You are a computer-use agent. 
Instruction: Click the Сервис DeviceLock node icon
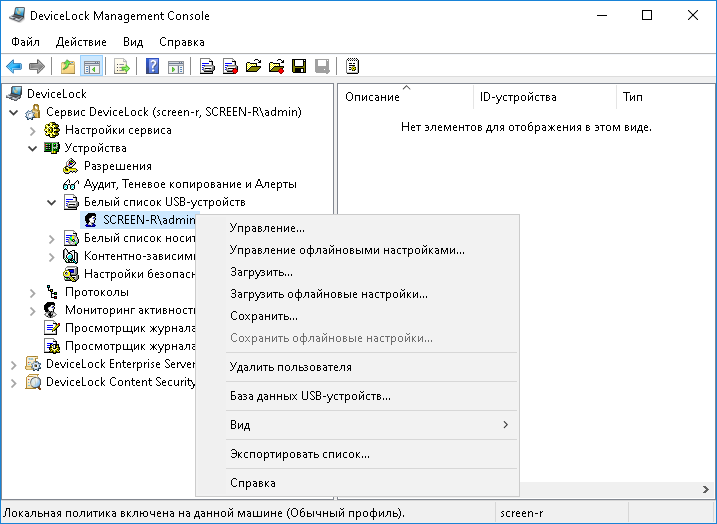tap(32, 112)
